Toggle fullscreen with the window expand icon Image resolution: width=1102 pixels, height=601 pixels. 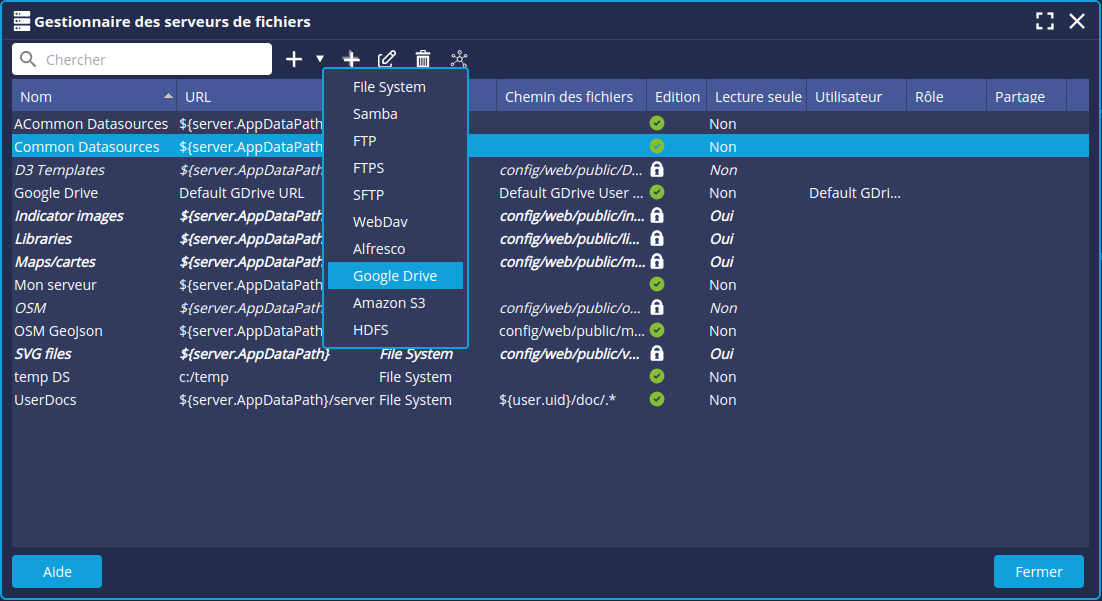click(1045, 21)
